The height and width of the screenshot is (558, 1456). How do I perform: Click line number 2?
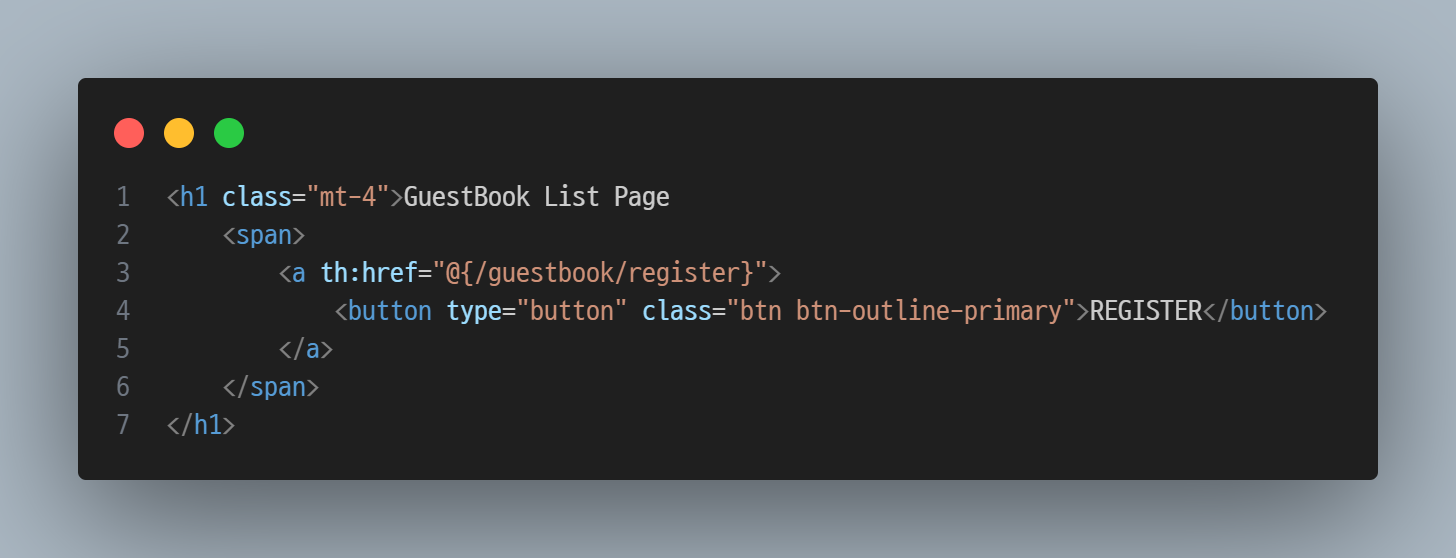pos(123,235)
